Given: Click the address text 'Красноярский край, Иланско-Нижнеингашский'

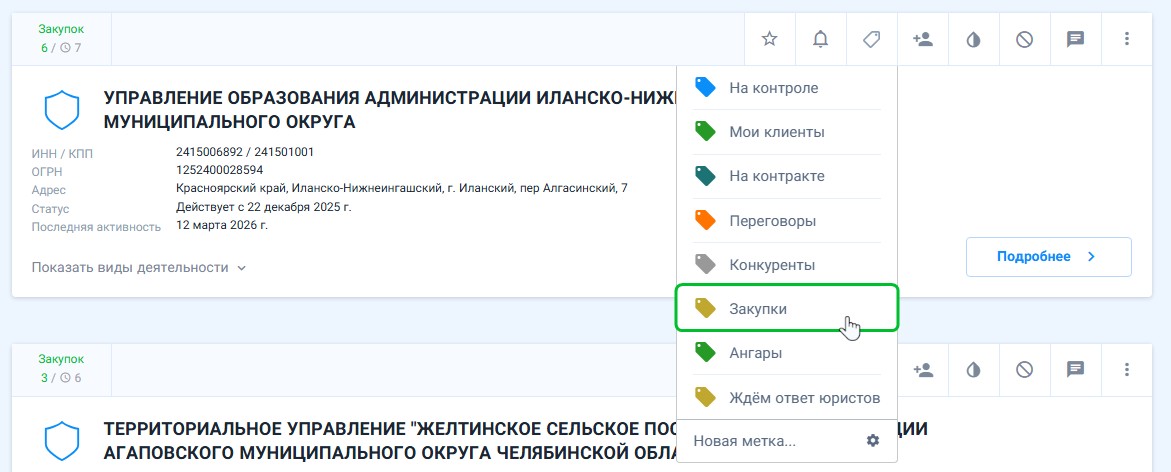Looking at the screenshot, I should coord(402,188).
